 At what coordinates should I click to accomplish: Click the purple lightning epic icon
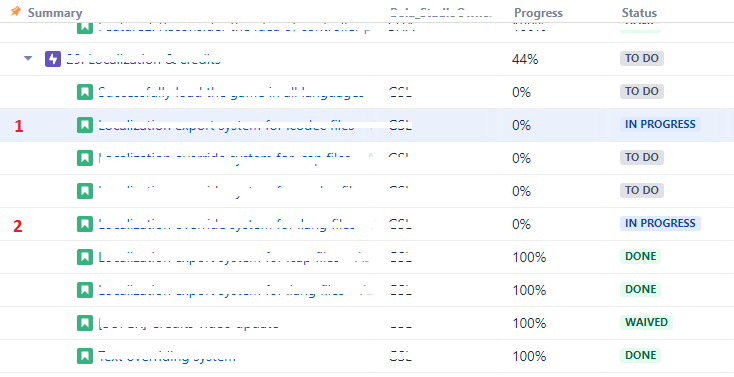[x=53, y=59]
